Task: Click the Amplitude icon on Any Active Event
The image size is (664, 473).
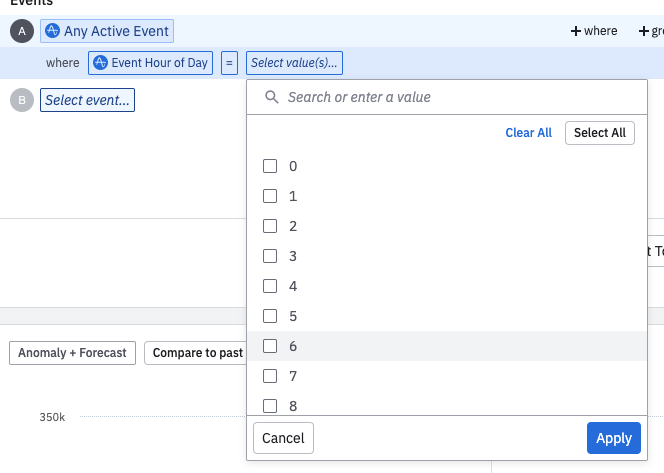Action: tap(53, 32)
